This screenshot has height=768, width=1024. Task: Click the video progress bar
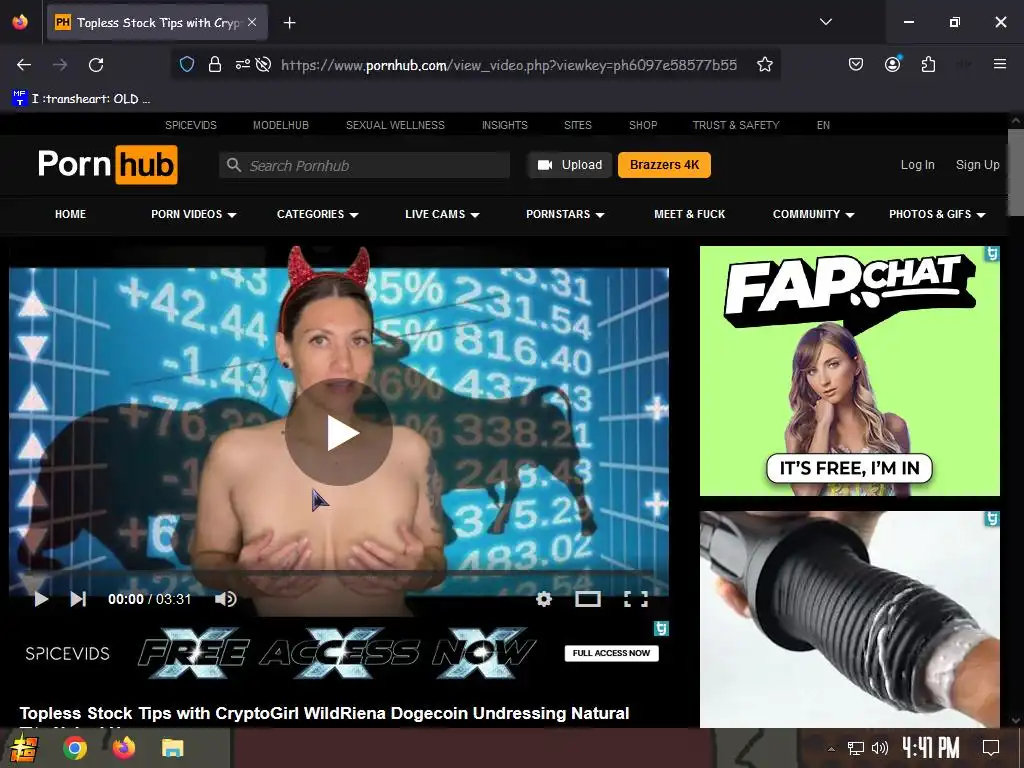[x=339, y=573]
